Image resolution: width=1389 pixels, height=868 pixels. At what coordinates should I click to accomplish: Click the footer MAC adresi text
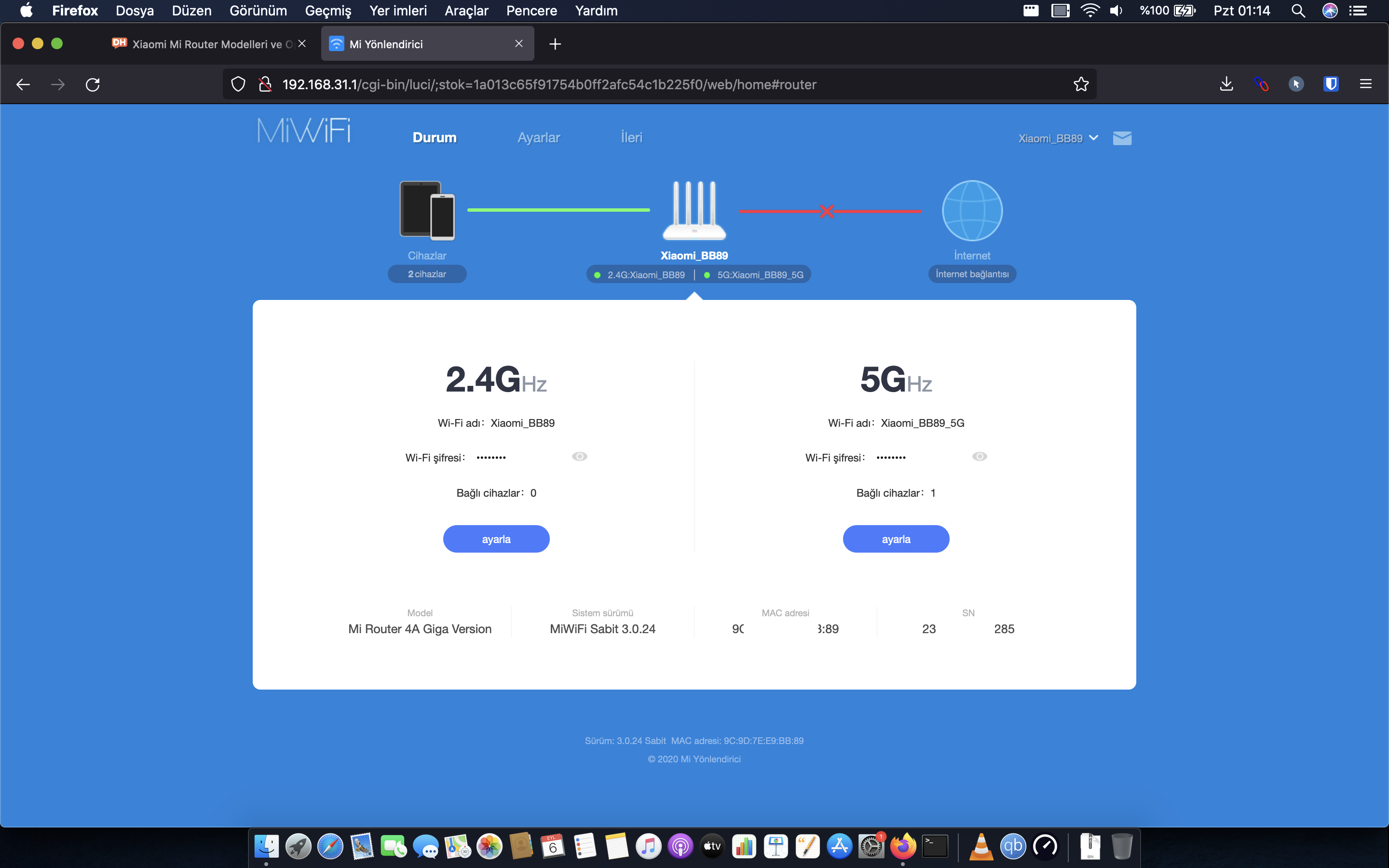coord(737,741)
